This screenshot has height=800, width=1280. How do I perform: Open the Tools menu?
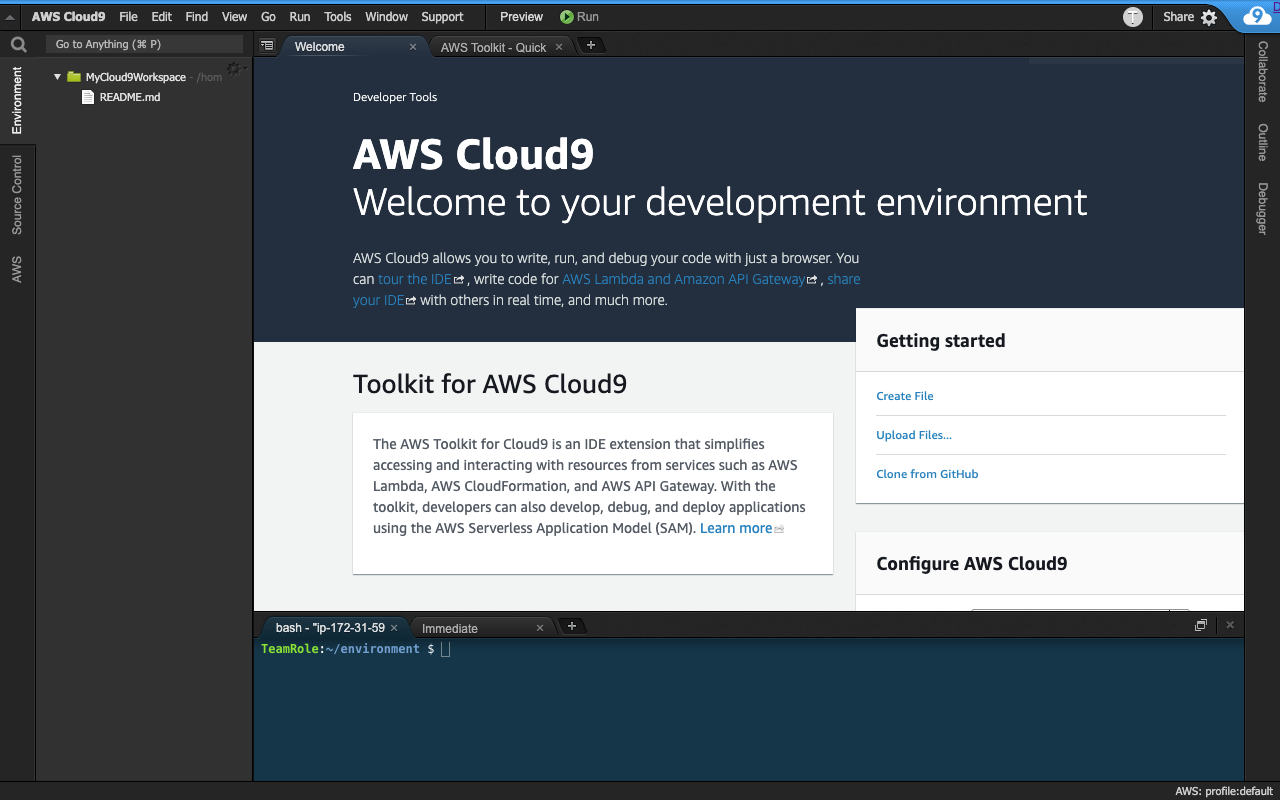click(x=338, y=17)
